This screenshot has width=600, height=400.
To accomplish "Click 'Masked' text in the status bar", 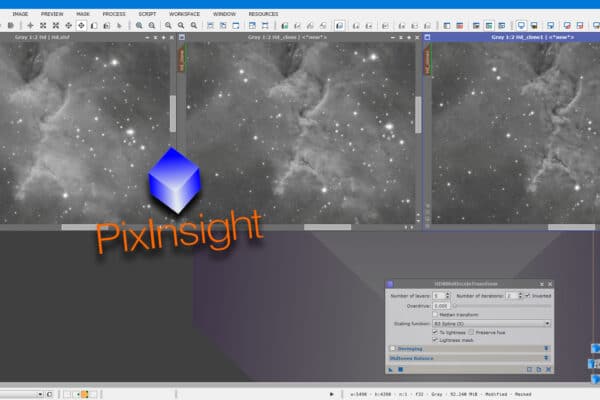I will 523,394.
